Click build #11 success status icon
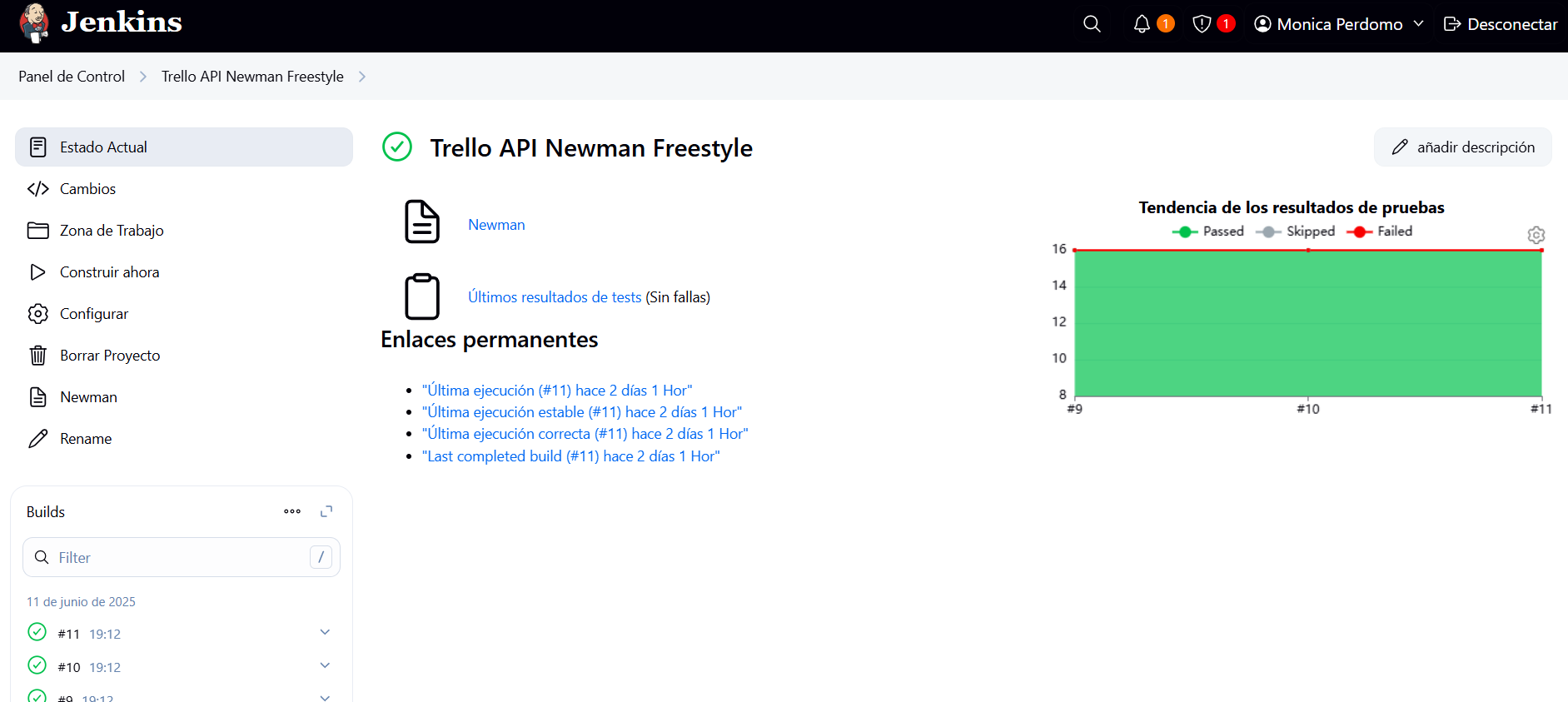The image size is (1568, 702). (37, 631)
